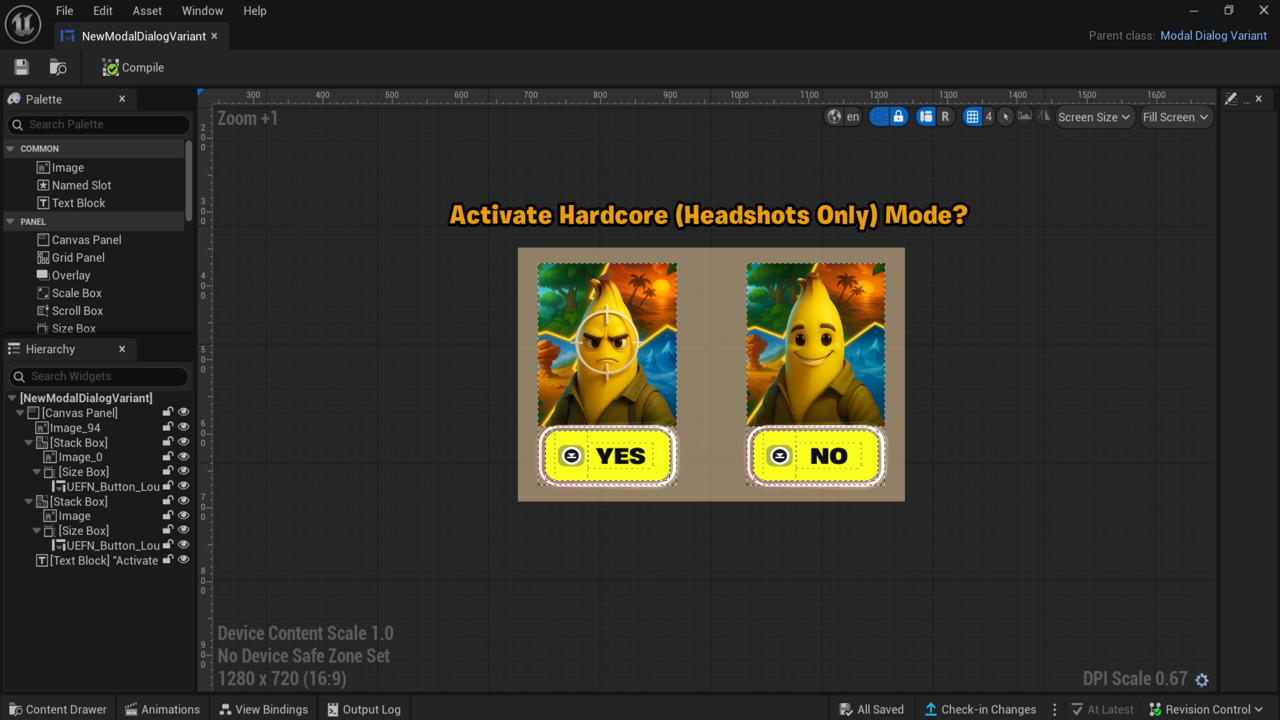Click the pointer selection mode icon

click(x=1006, y=116)
